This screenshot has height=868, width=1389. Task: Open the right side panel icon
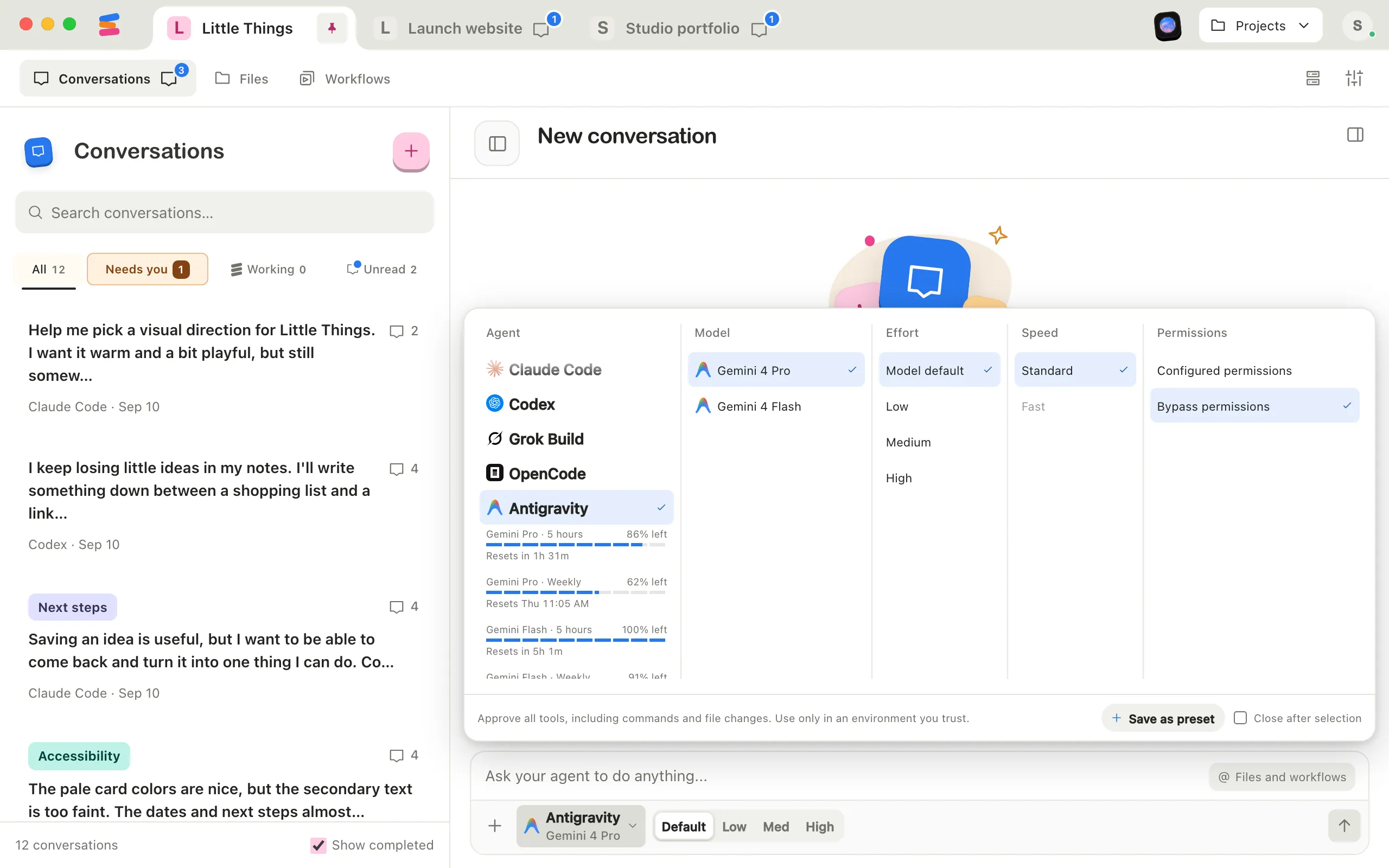pyautogui.click(x=1355, y=135)
